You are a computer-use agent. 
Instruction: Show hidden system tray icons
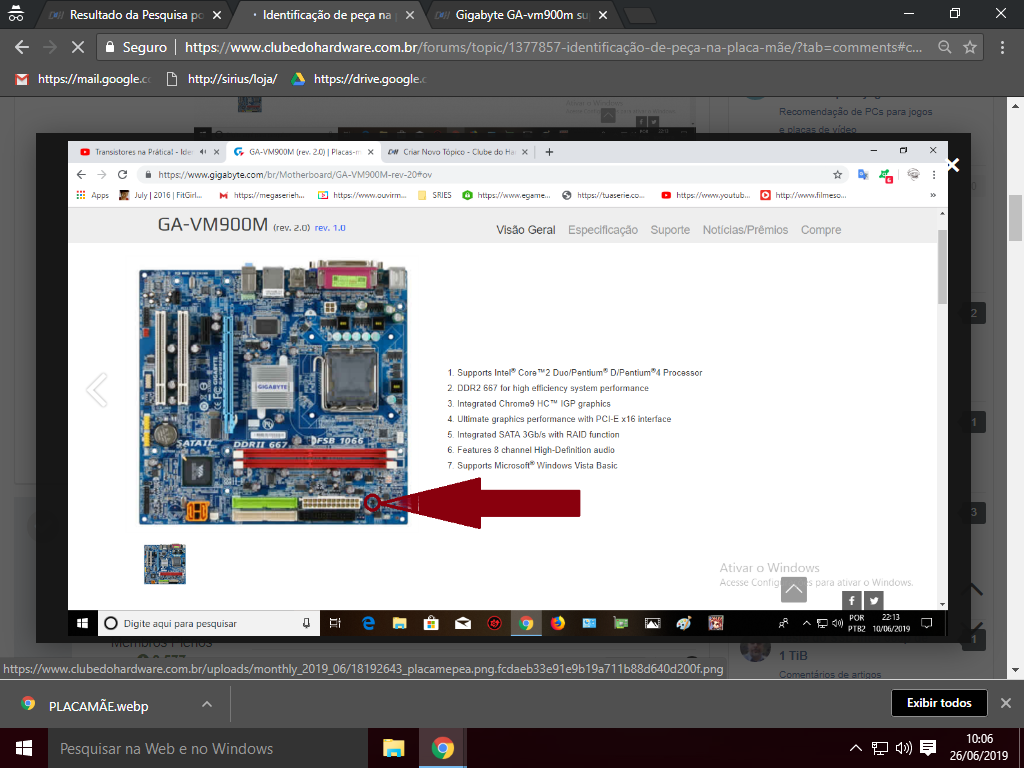[856, 748]
